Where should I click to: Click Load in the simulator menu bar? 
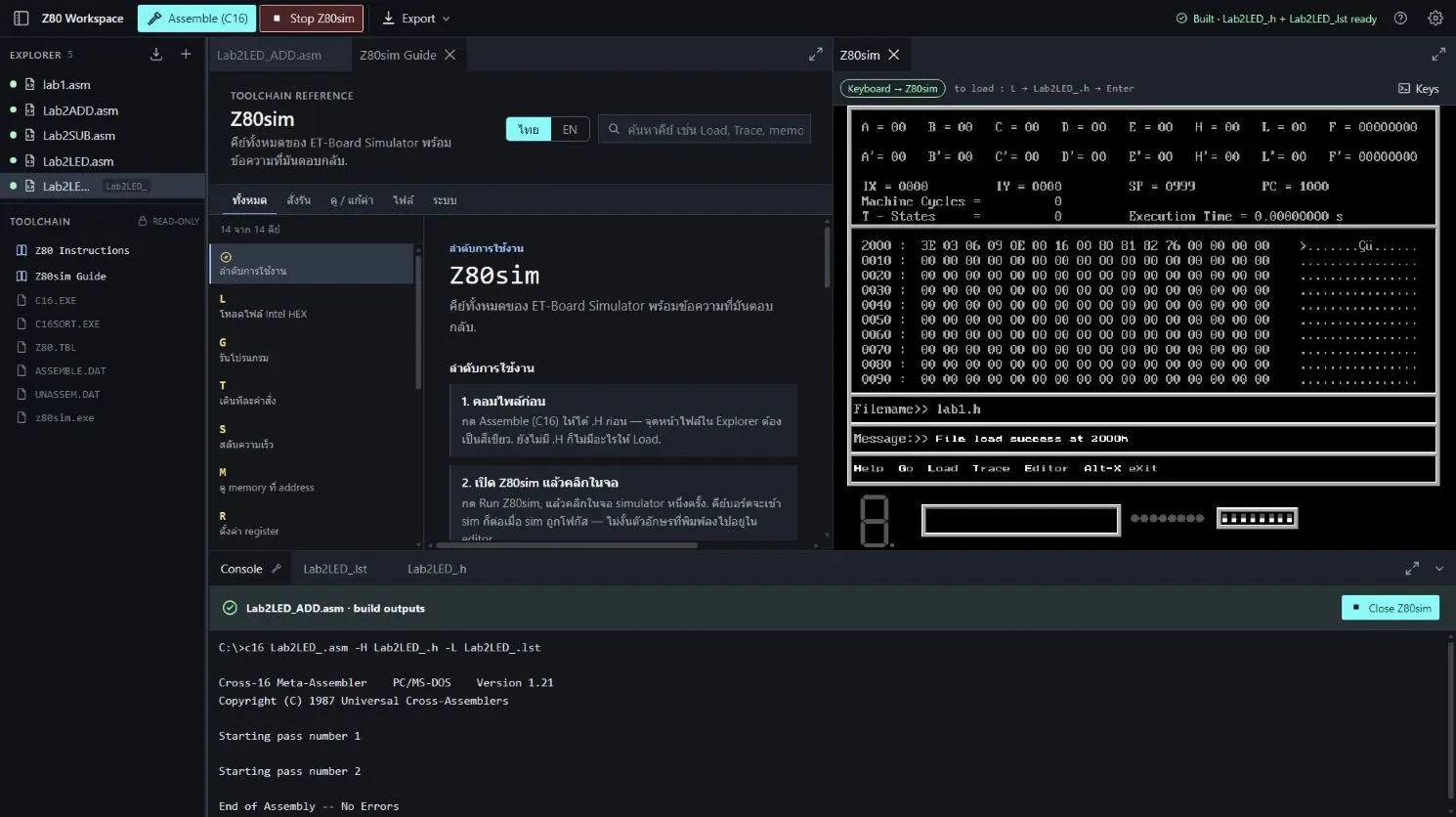coord(942,468)
